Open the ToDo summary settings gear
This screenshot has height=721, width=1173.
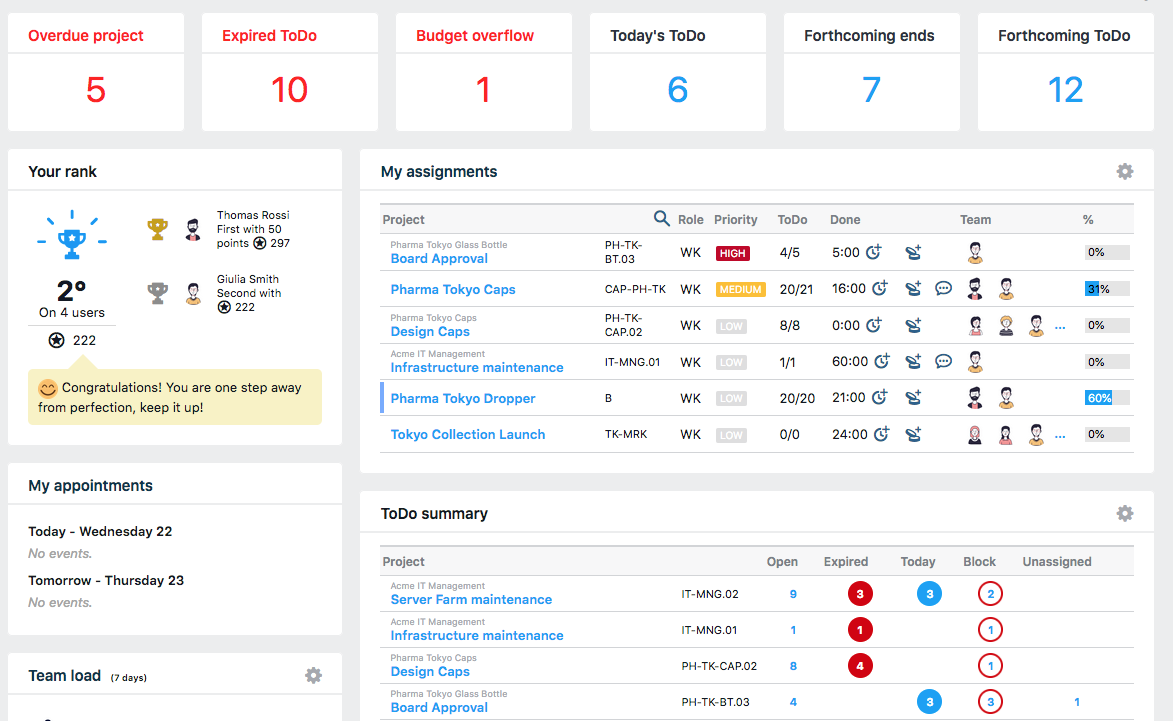(x=1125, y=513)
